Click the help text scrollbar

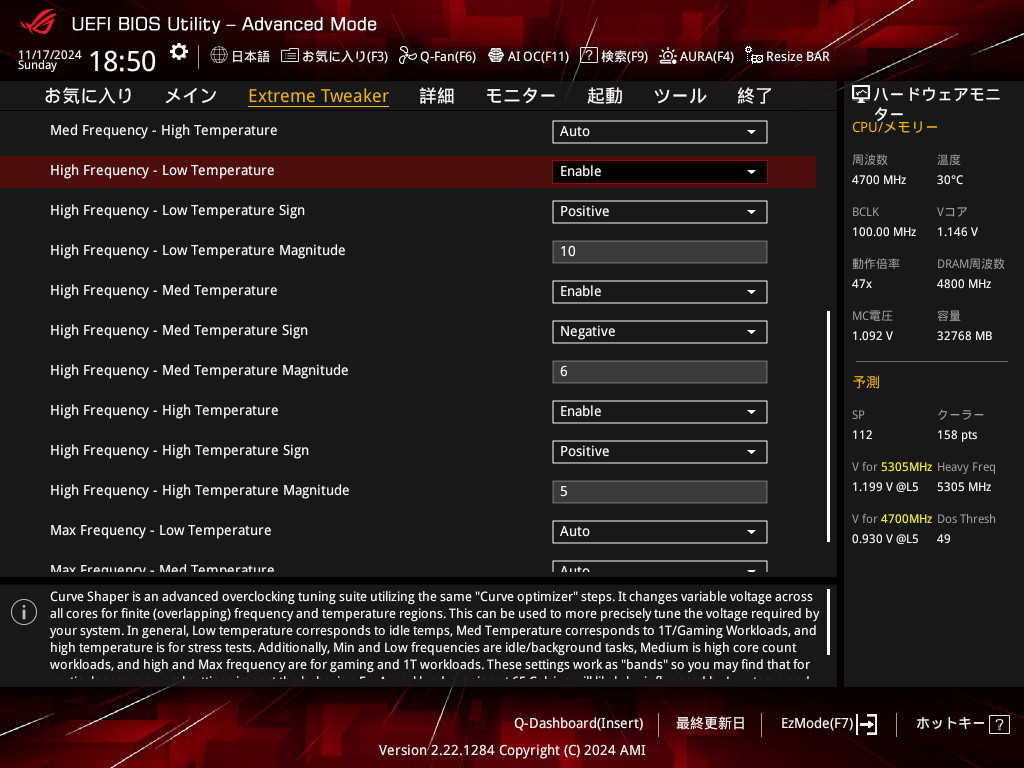tap(828, 622)
